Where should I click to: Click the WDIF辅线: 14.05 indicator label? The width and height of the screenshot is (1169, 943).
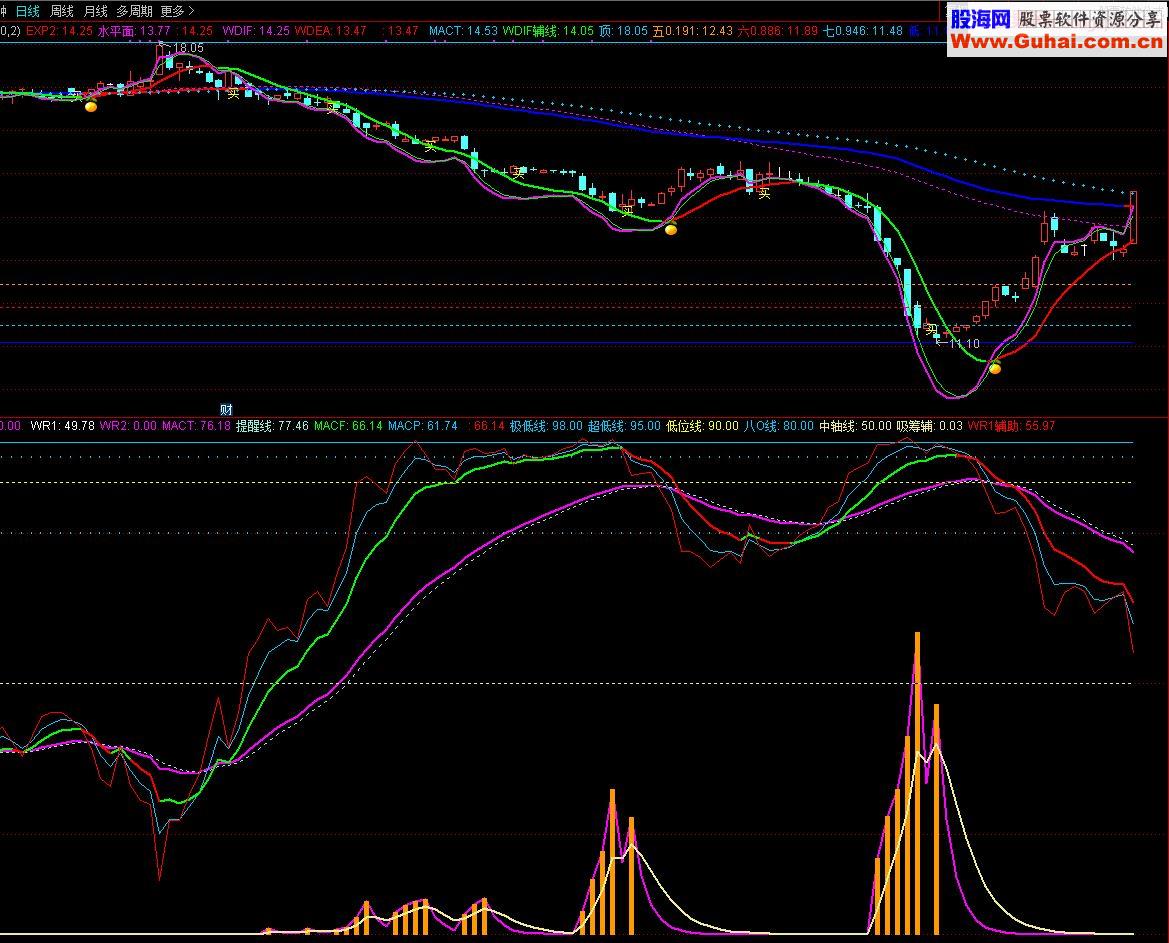[548, 31]
